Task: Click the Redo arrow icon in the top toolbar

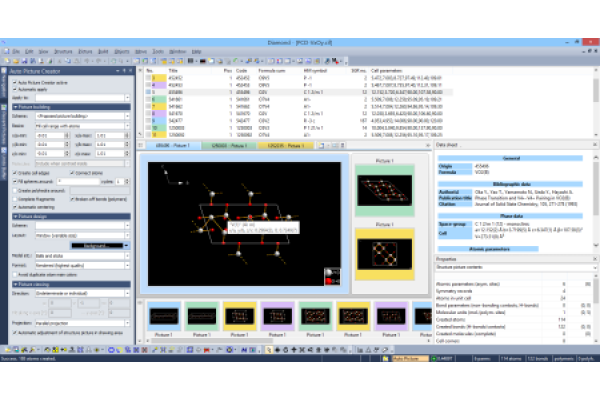Action: click(99, 61)
